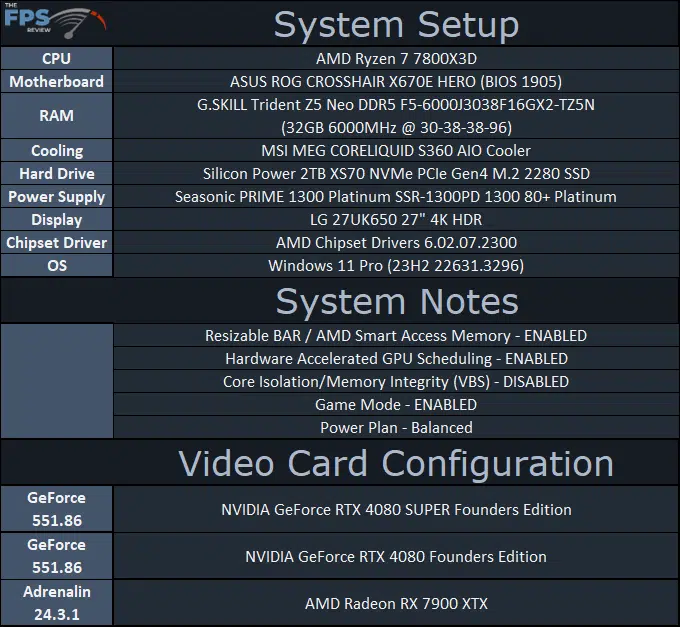Click the 'System Notes' heading
This screenshot has height=627, width=680.
[397, 302]
